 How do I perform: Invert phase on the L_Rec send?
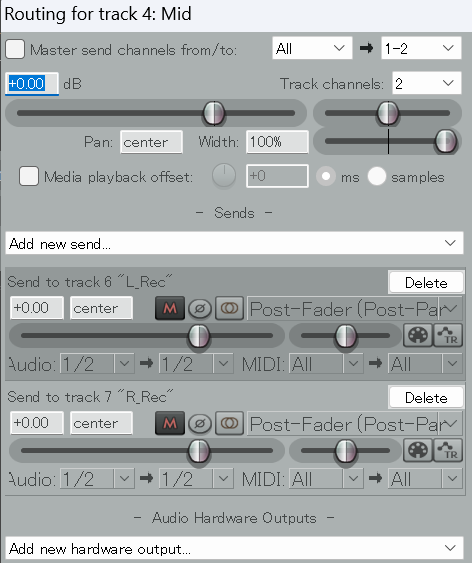(200, 308)
